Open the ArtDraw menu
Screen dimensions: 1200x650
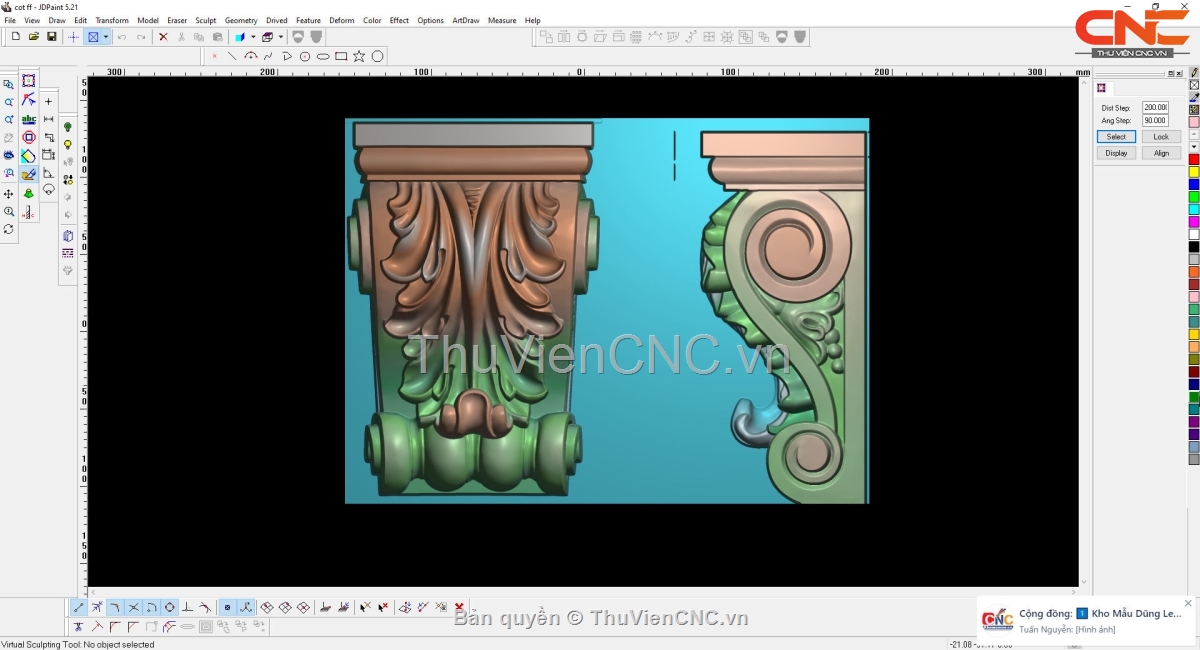click(x=465, y=20)
